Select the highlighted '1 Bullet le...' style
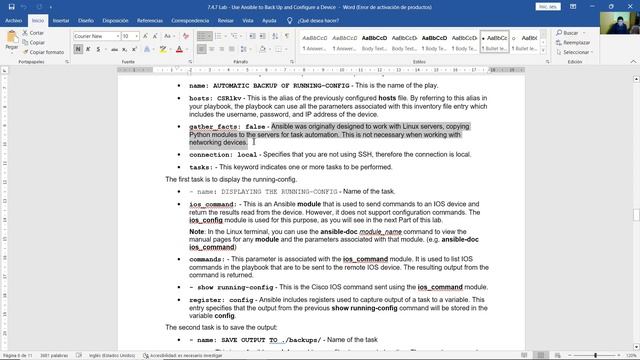 point(495,42)
